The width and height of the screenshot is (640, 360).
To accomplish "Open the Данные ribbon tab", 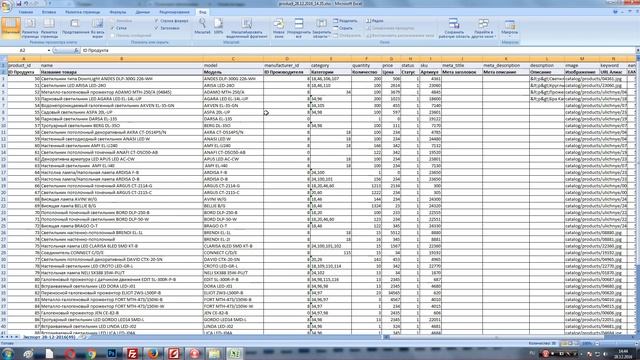I will click(142, 12).
